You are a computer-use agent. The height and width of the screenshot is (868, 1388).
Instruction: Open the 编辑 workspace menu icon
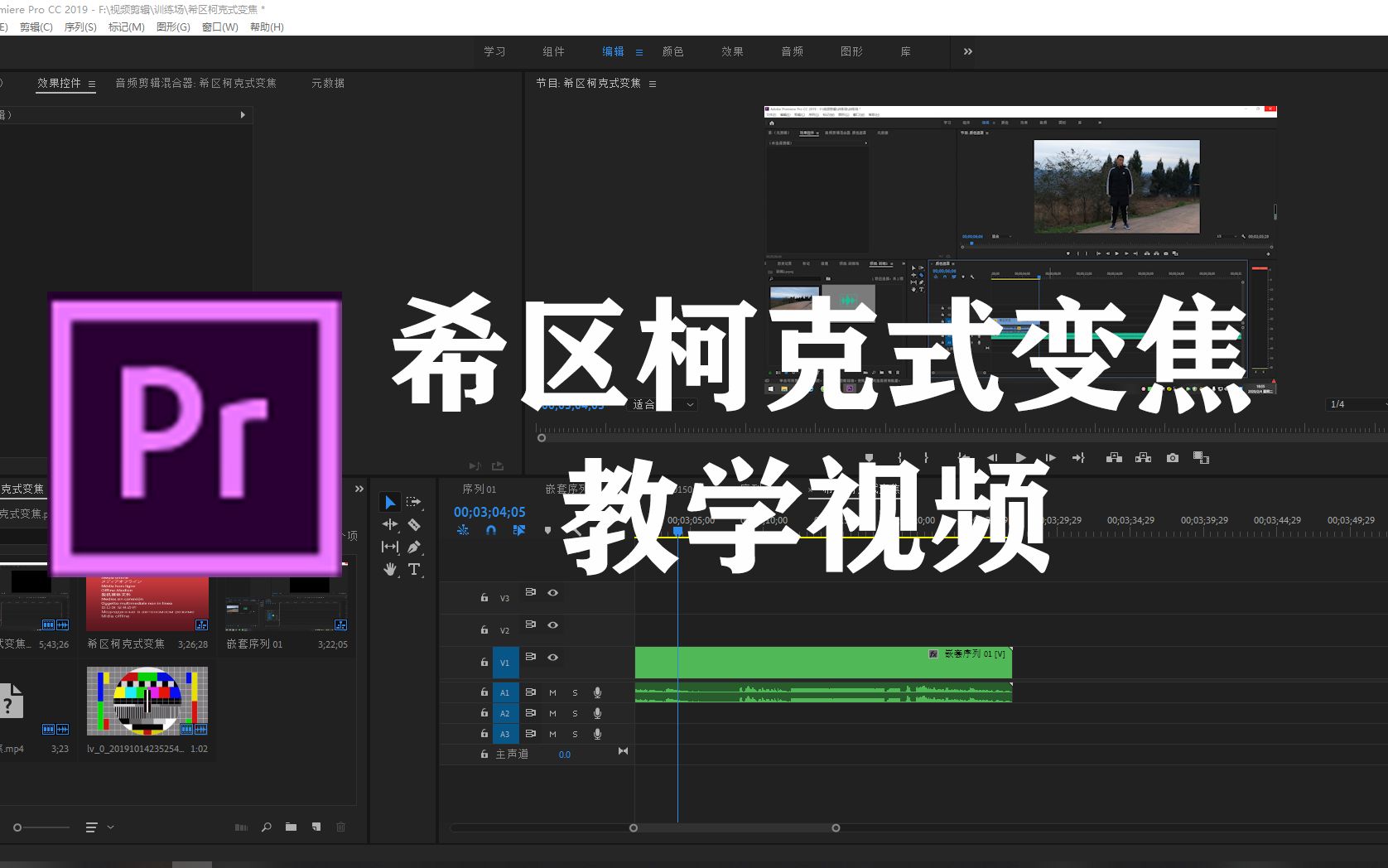click(639, 52)
